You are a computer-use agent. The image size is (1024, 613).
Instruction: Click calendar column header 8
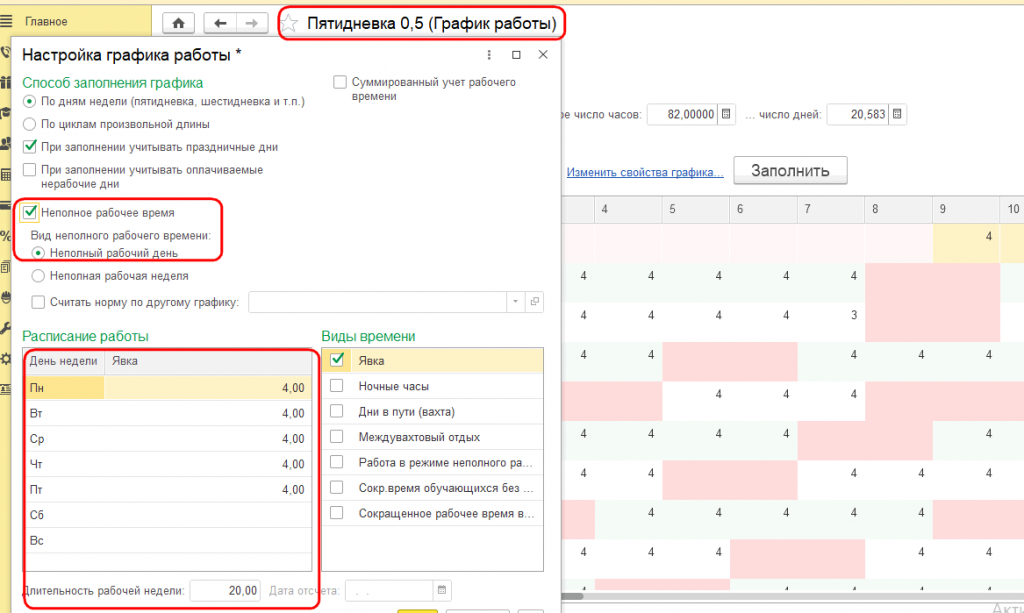click(899, 209)
